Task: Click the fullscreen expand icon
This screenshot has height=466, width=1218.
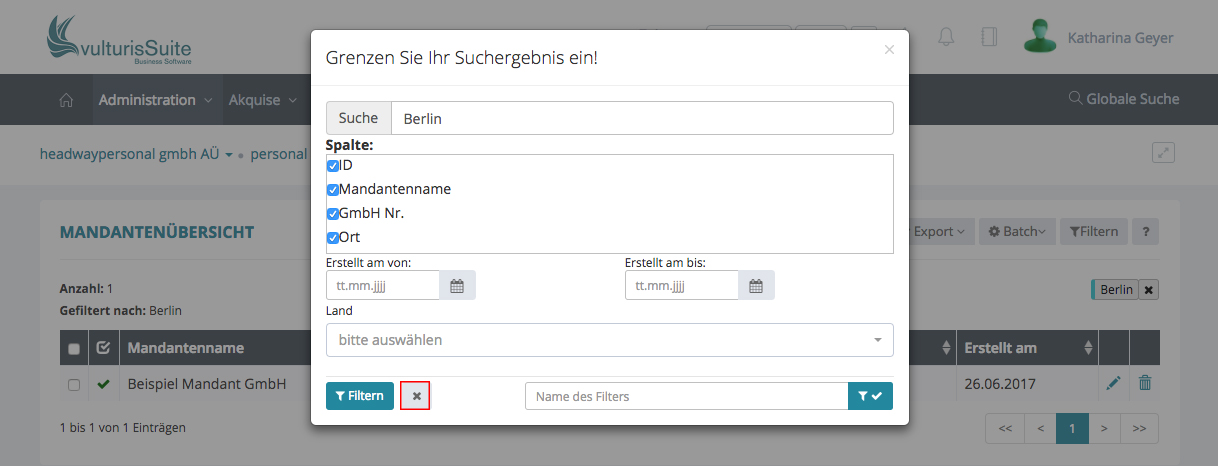Action: (x=1163, y=153)
